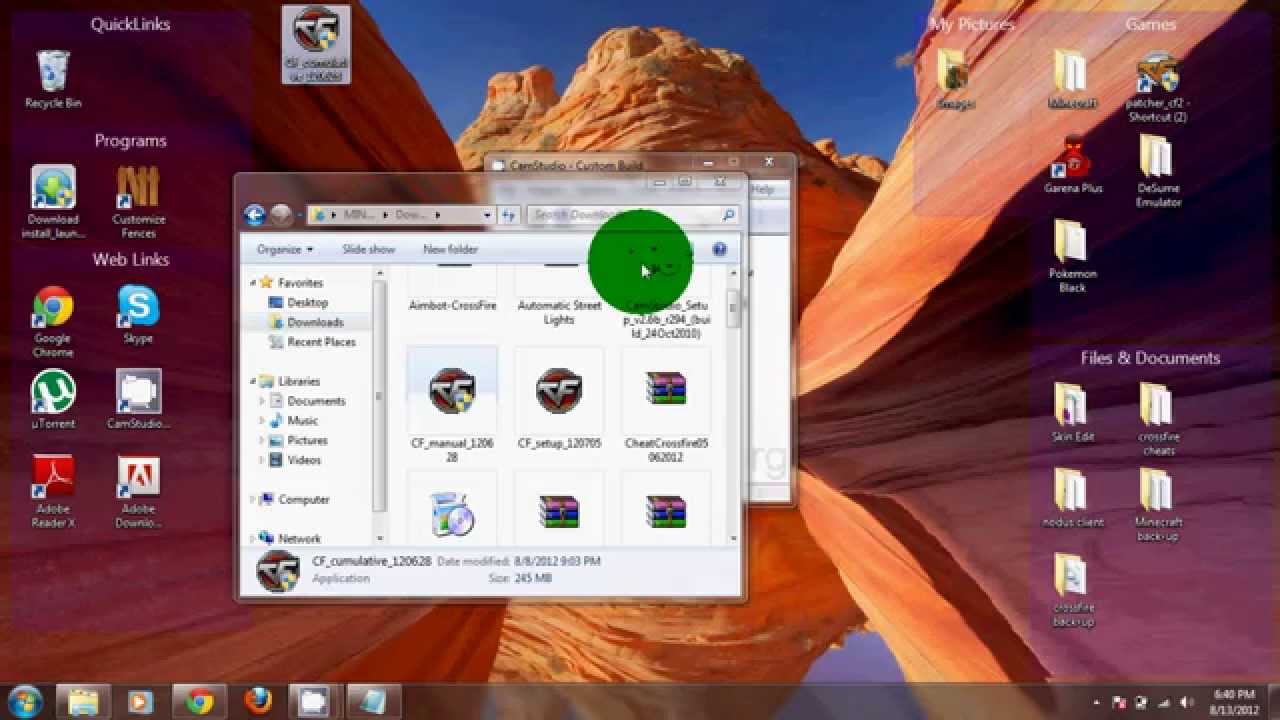Select the patcher_cf2 shortcut icon

(1157, 86)
